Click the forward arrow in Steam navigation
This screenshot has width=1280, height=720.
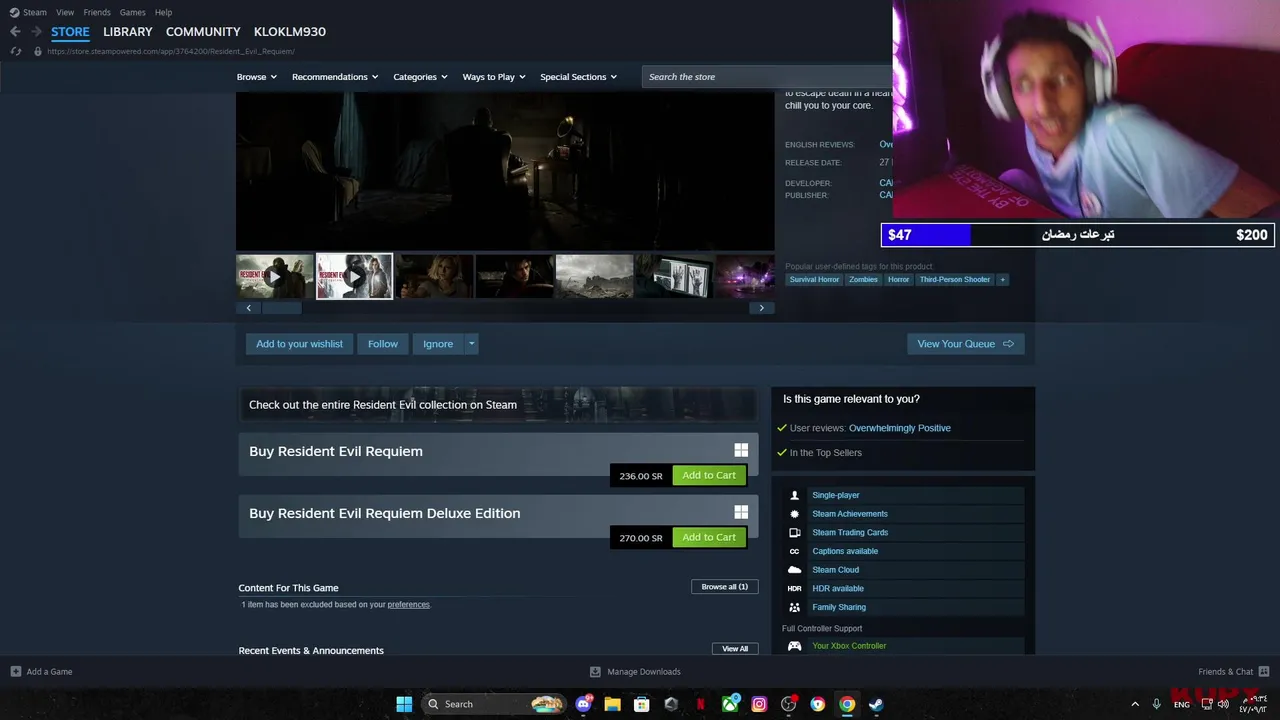[x=37, y=32]
